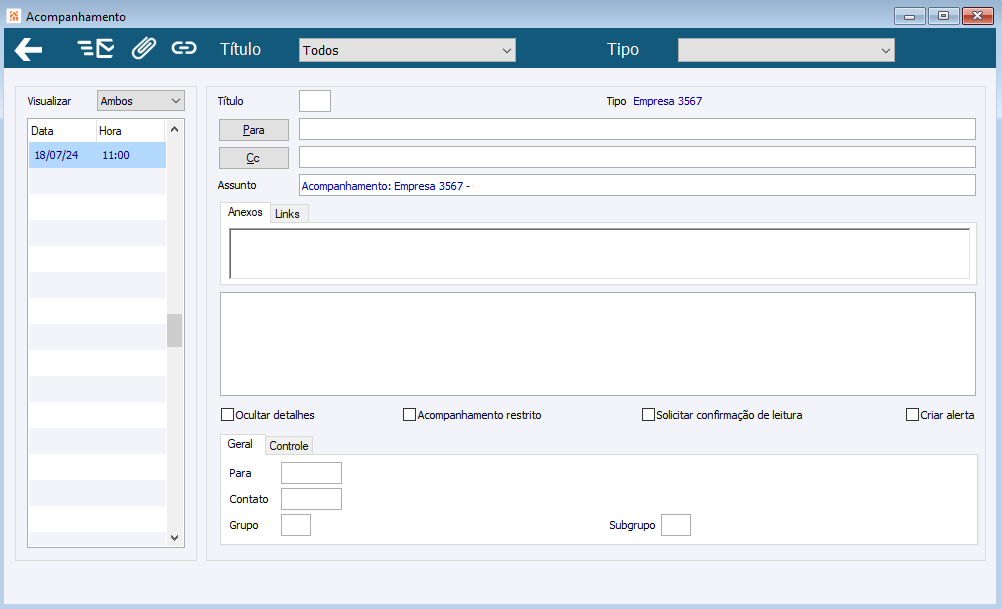This screenshot has width=1002, height=609.
Task: Switch to the Links tab
Action: [x=288, y=214]
